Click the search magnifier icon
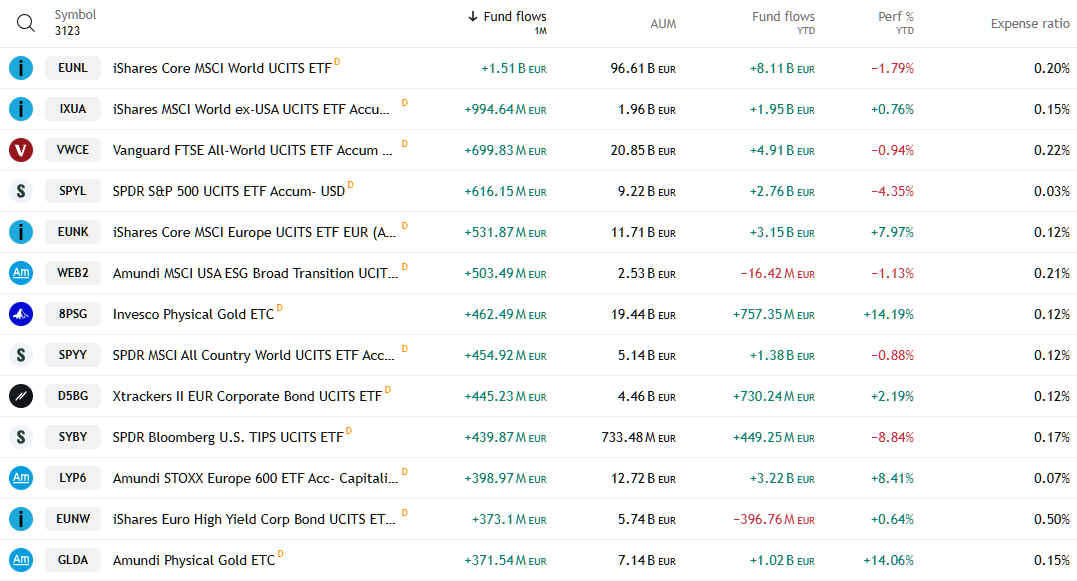The height and width of the screenshot is (581, 1077). click(x=25, y=22)
